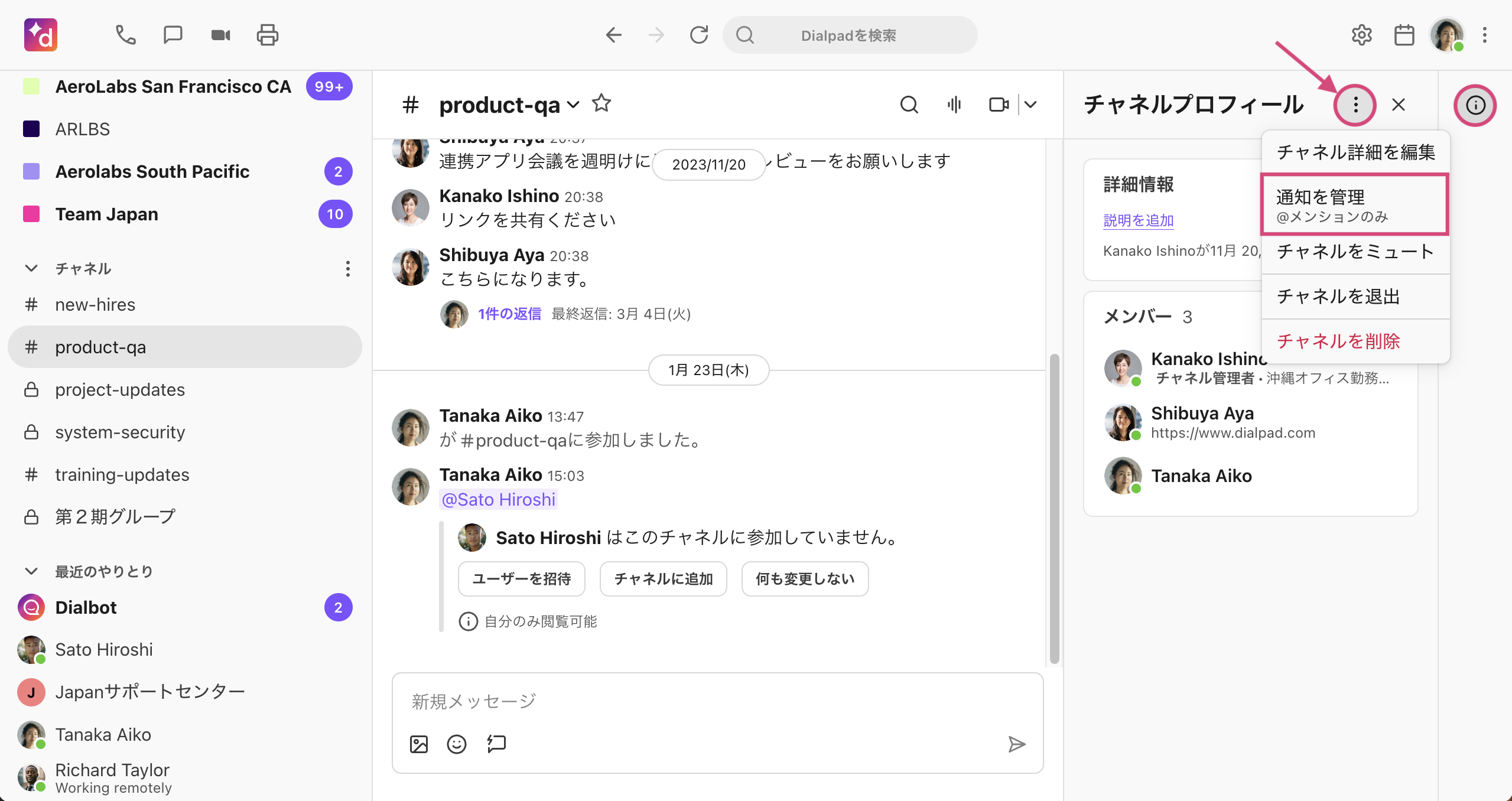1512x801 pixels.
Task: Open the phone dialer icon
Action: (x=125, y=35)
